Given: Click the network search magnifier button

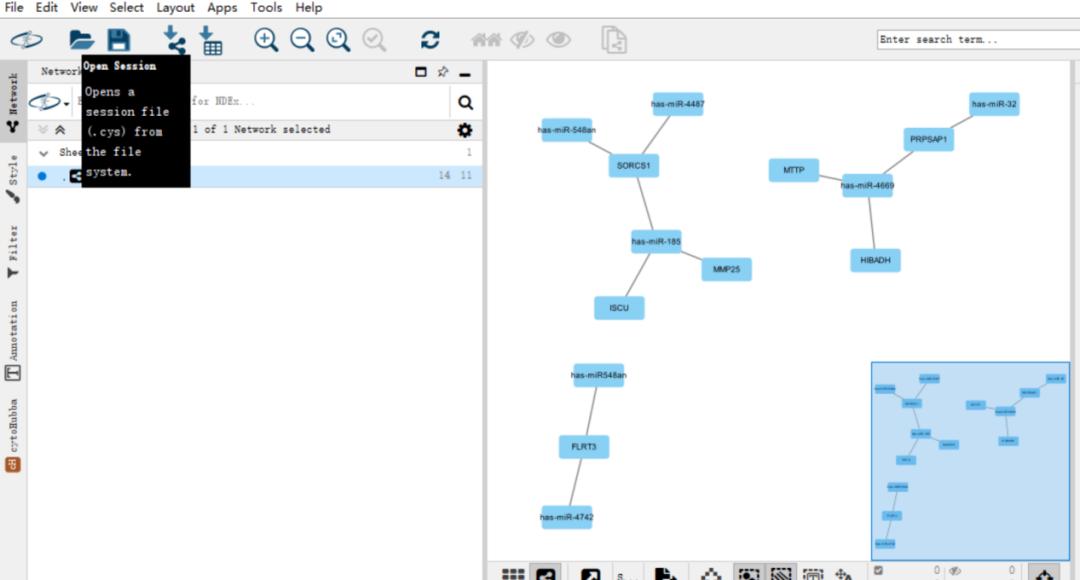Looking at the screenshot, I should [465, 102].
